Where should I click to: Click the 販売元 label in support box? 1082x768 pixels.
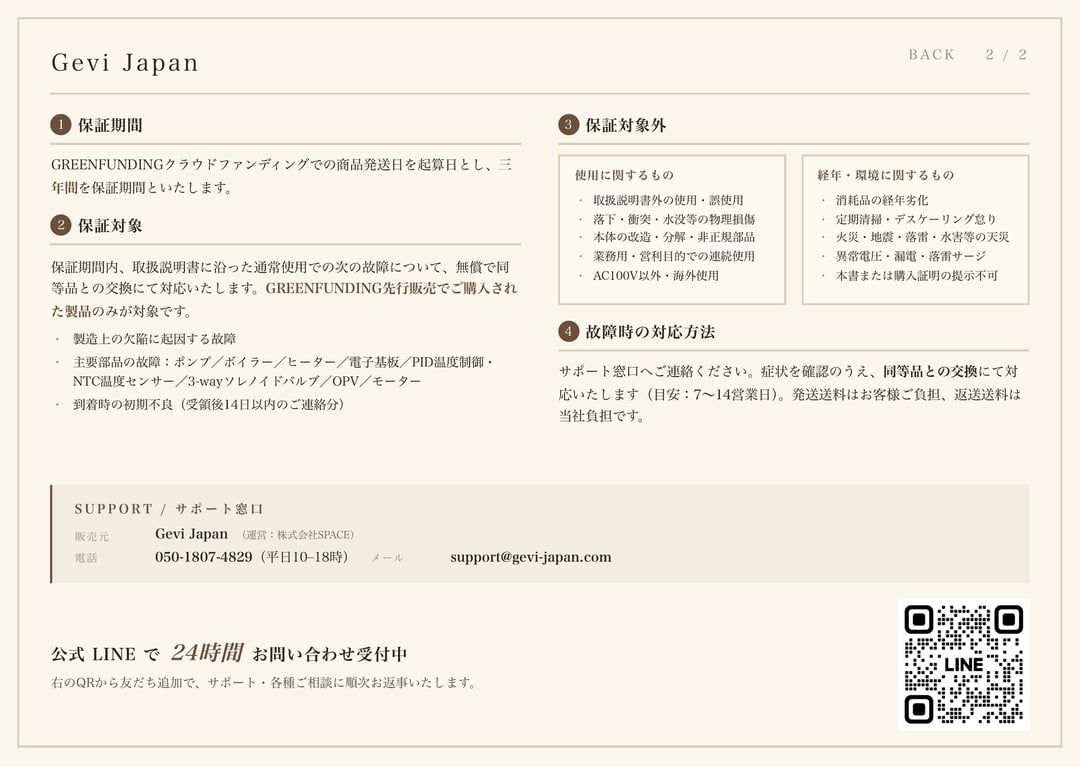tap(92, 536)
